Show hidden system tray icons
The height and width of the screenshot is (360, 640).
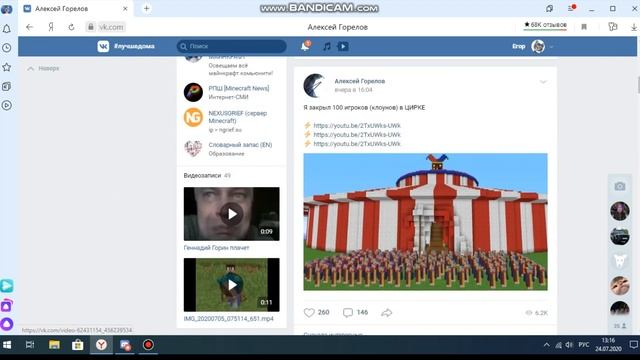pyautogui.click(x=547, y=345)
